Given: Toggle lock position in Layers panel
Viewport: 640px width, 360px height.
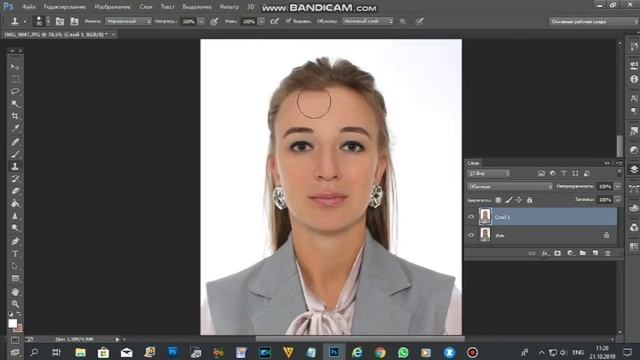Looking at the screenshot, I should [x=519, y=200].
